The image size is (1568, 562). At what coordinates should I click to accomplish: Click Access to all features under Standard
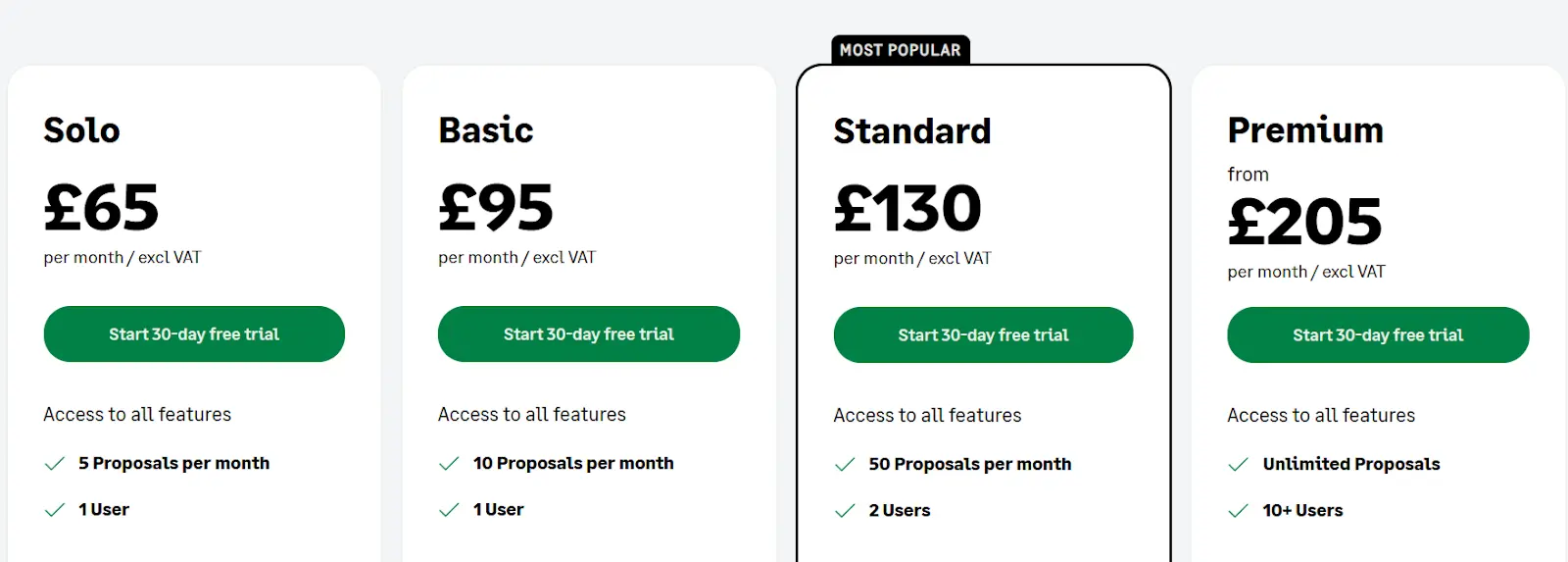pos(927,415)
